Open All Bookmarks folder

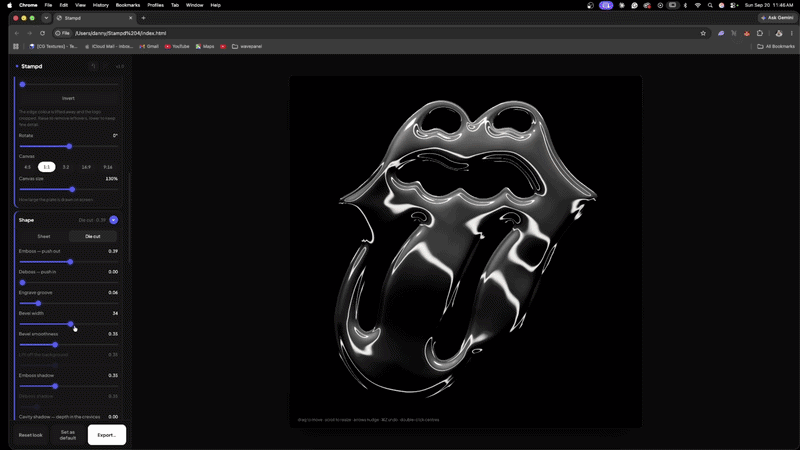(x=776, y=46)
